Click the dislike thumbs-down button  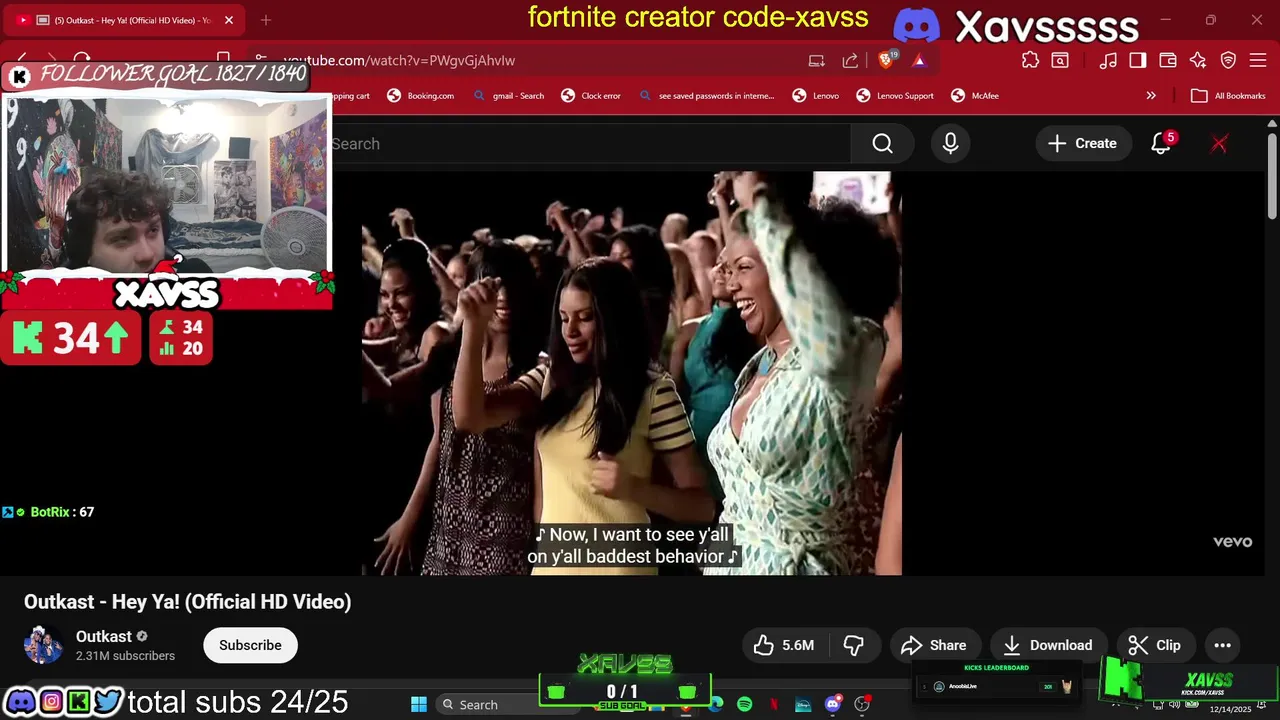tap(853, 645)
